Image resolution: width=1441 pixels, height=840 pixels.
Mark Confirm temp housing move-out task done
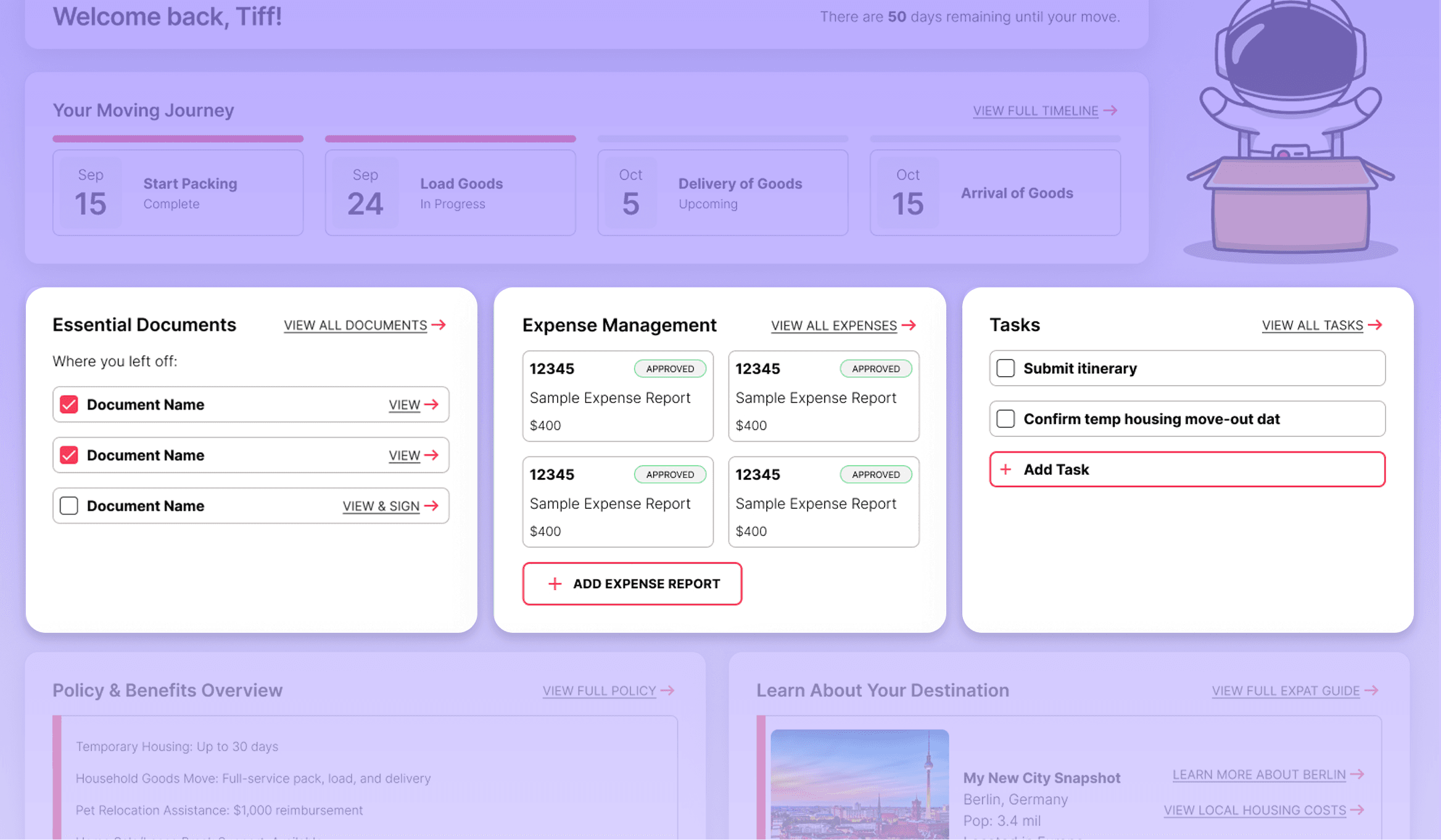tap(1005, 419)
